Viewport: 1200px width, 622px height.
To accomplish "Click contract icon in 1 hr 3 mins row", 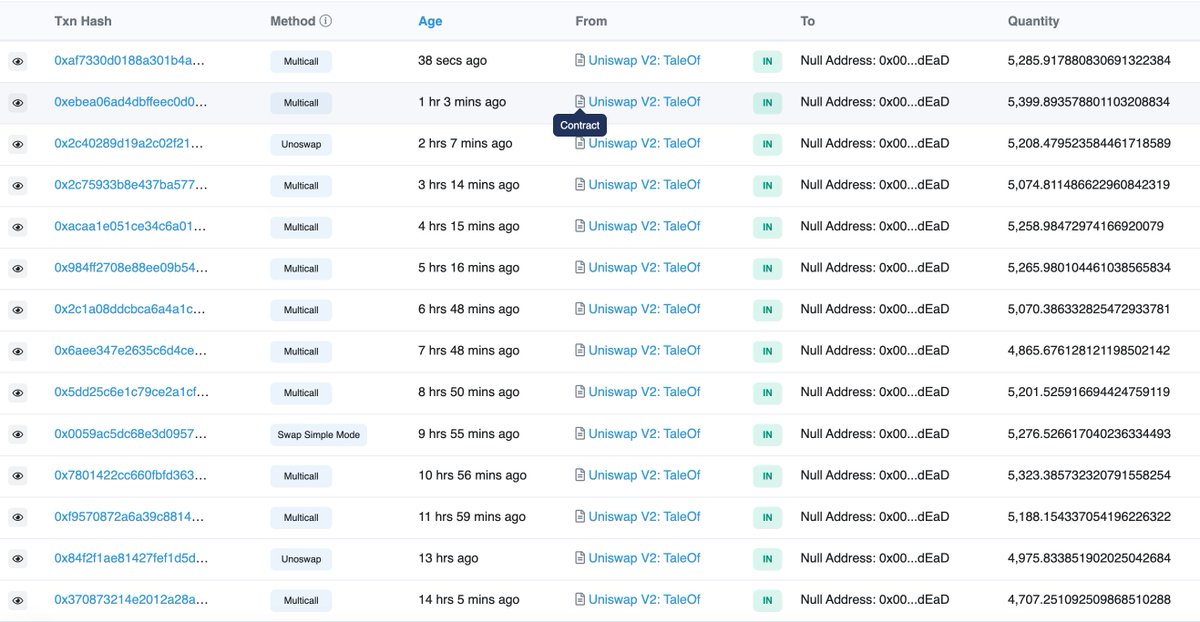I will [580, 102].
